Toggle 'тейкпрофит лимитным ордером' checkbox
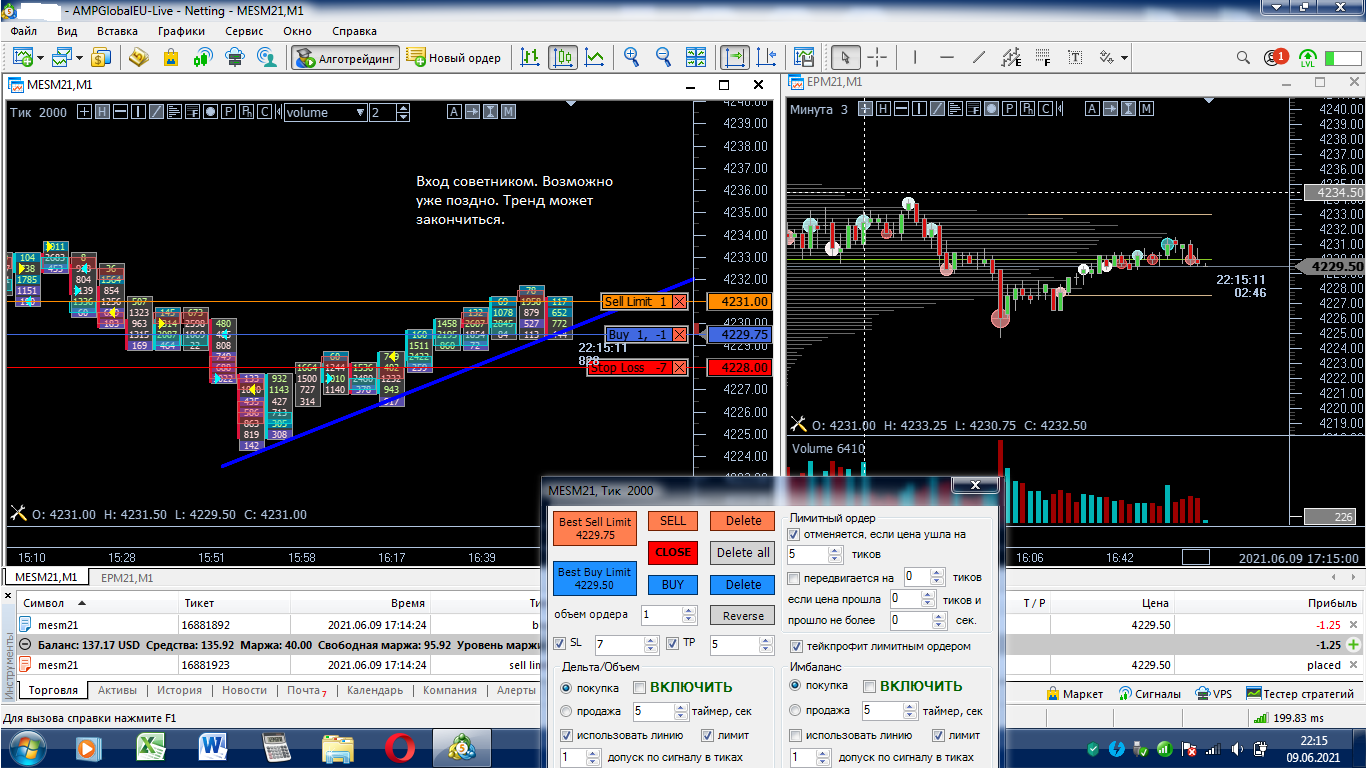Viewport: 1366px width, 768px height. tap(797, 646)
